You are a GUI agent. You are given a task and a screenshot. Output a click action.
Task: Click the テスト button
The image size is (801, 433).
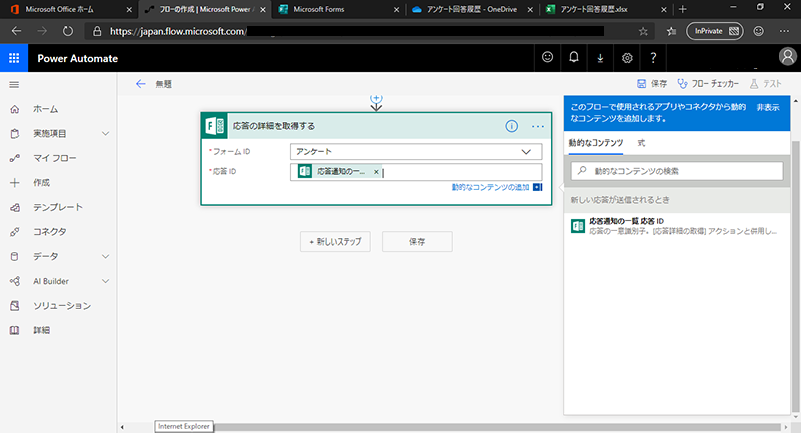(x=766, y=84)
